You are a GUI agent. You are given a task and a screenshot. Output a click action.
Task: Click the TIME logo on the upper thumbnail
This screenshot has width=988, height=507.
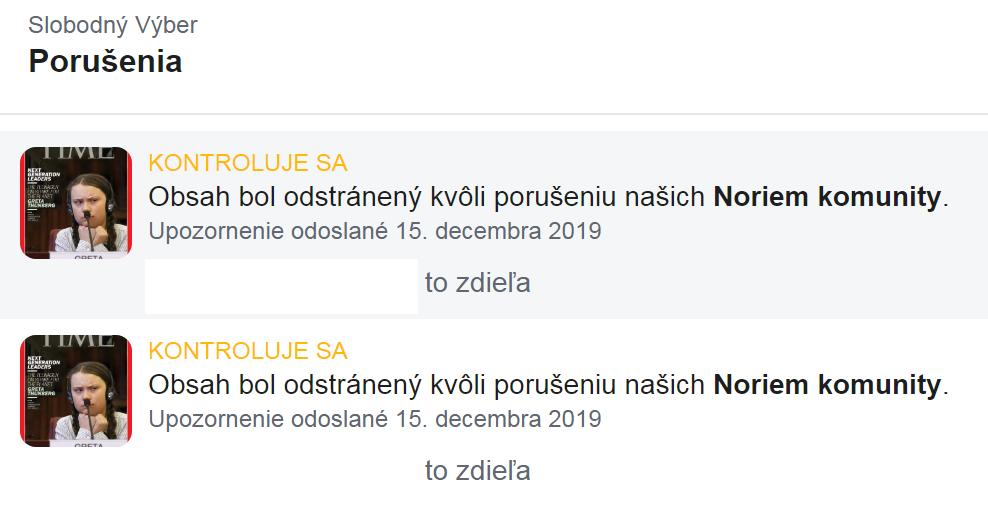coord(82,153)
